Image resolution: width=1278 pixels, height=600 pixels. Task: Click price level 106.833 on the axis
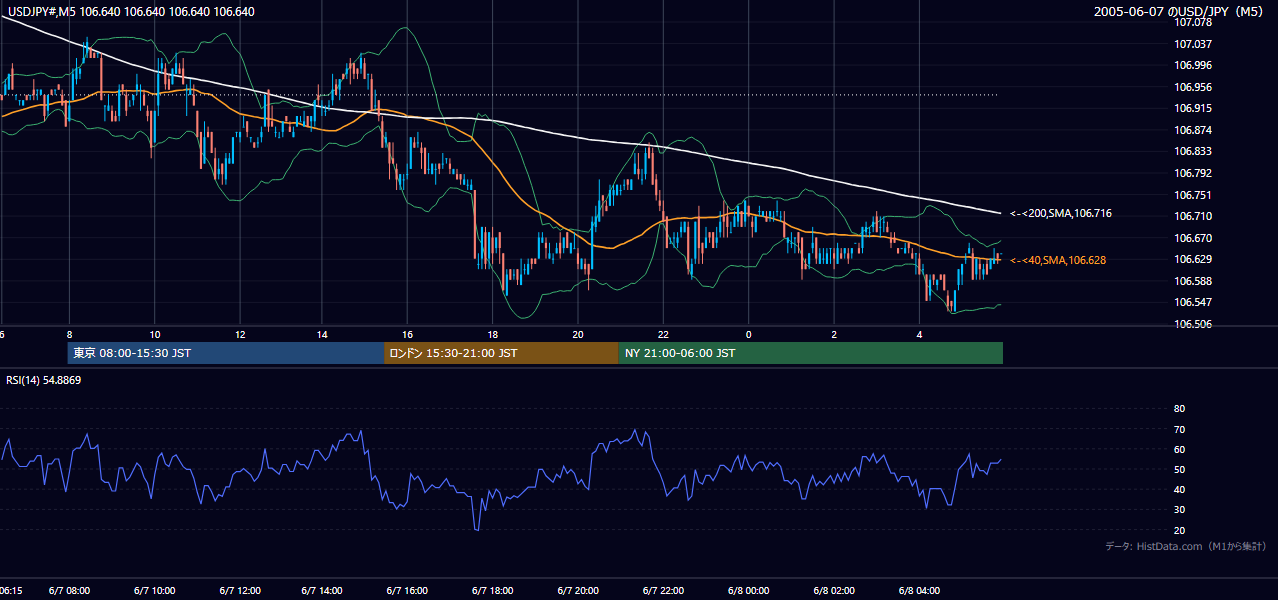click(1192, 151)
